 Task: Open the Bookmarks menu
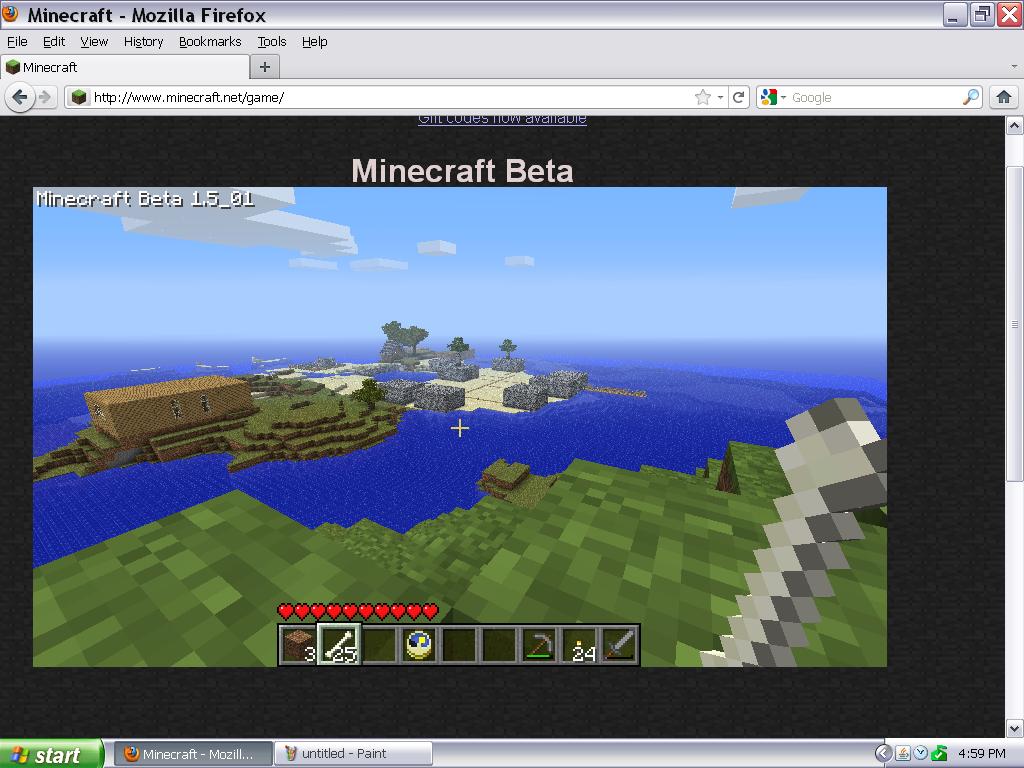pyautogui.click(x=210, y=42)
